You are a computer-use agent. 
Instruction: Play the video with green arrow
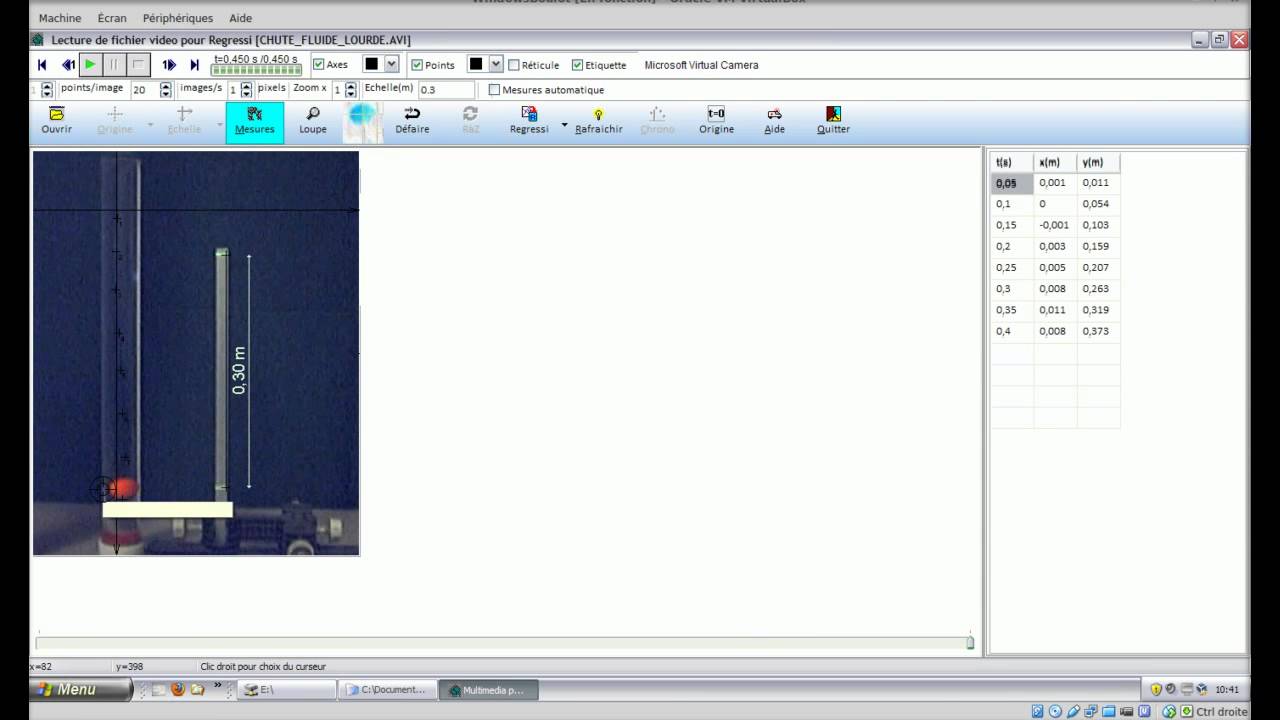(x=90, y=65)
